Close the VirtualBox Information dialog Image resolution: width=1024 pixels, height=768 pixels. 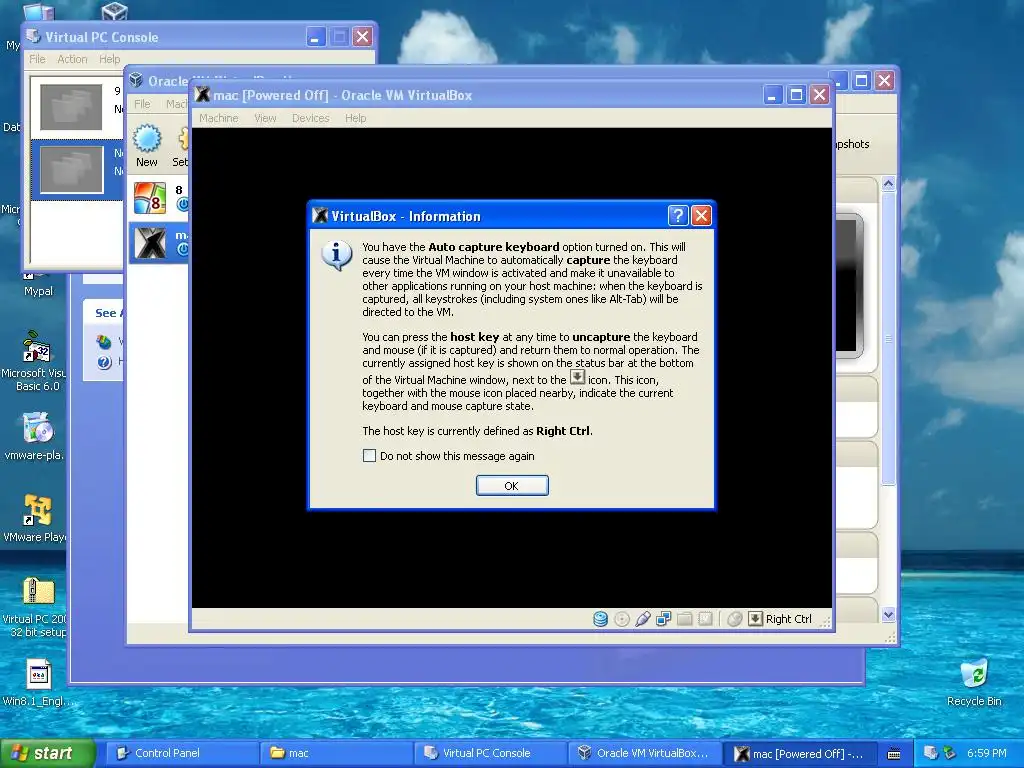[x=701, y=216]
